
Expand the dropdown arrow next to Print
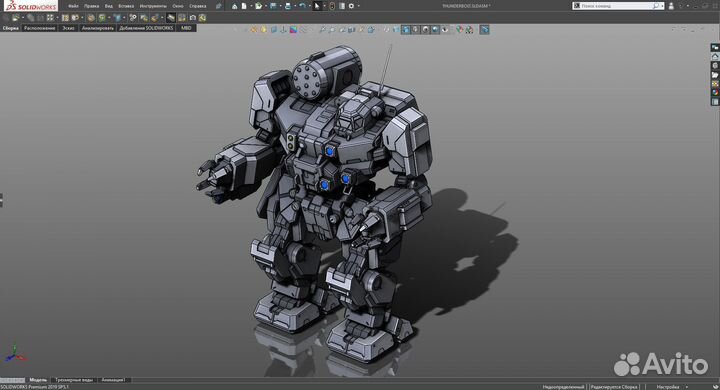(294, 6)
